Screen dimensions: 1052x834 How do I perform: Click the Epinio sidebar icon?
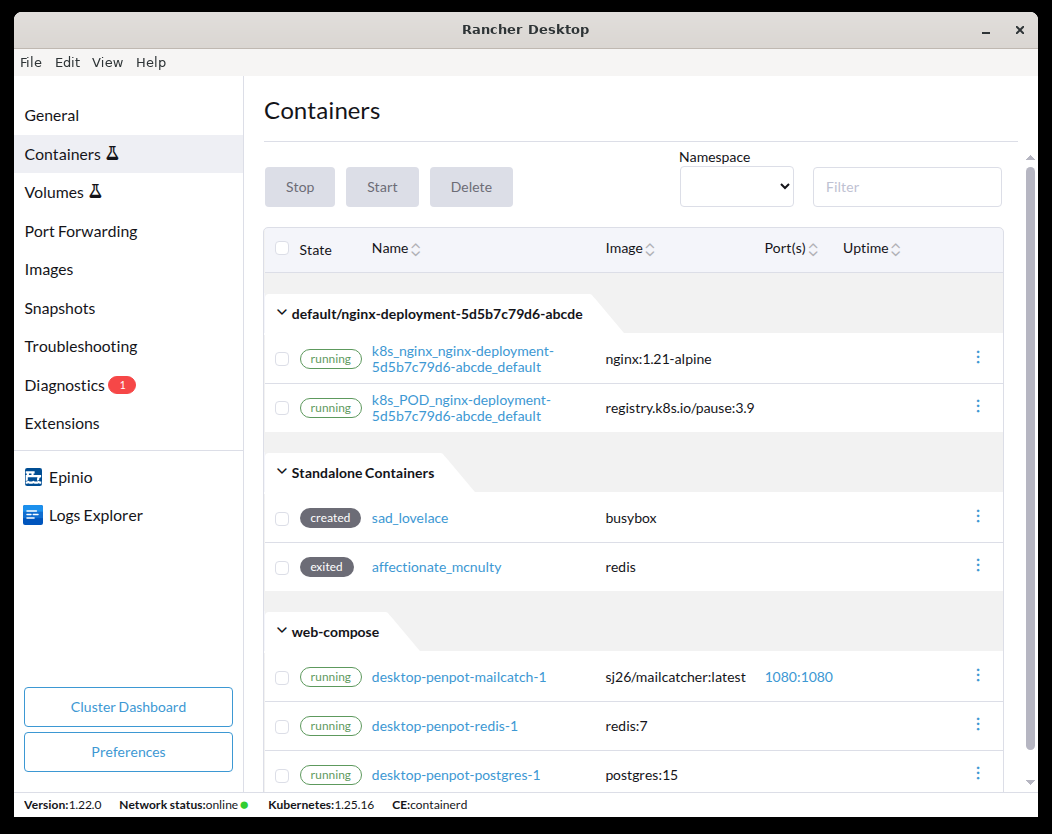(31, 477)
